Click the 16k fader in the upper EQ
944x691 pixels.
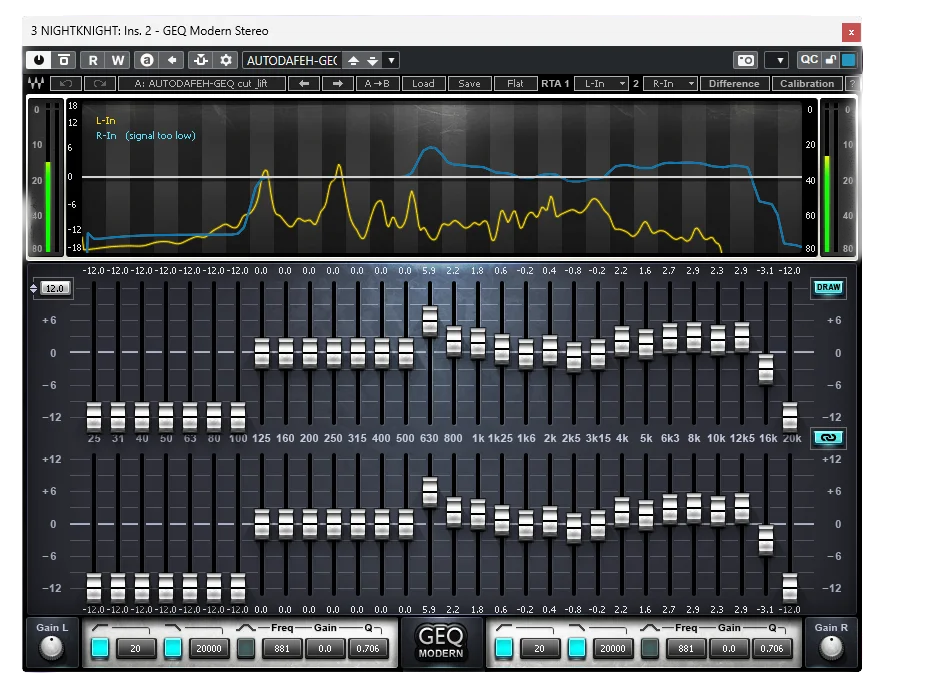[766, 370]
